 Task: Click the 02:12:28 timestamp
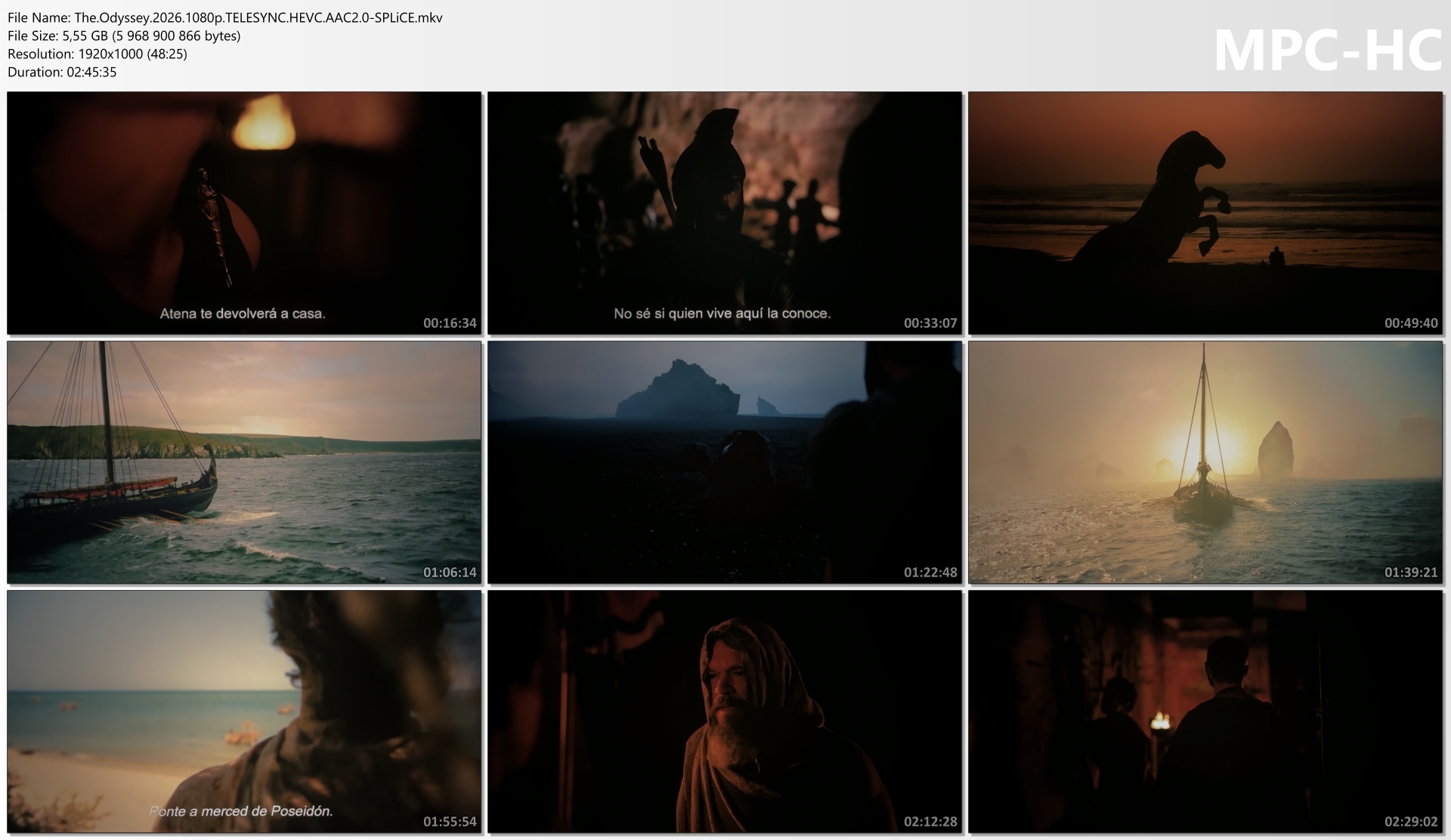point(930,822)
